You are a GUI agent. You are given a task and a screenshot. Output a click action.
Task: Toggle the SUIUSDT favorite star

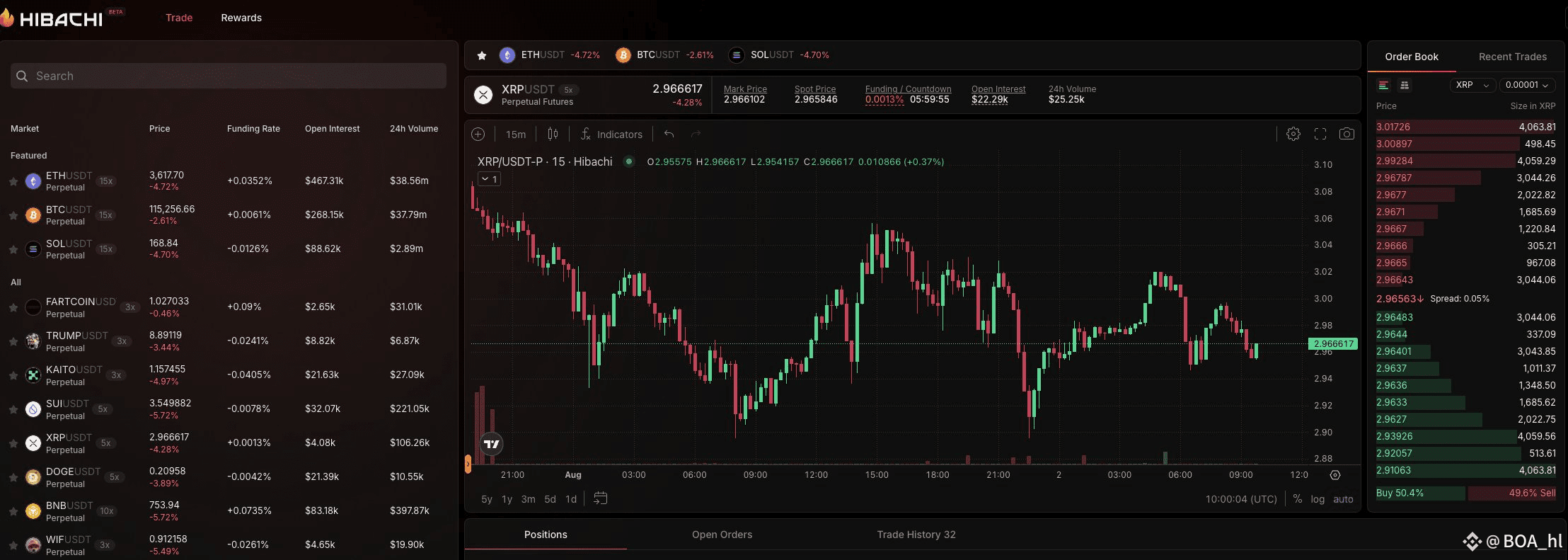13,409
